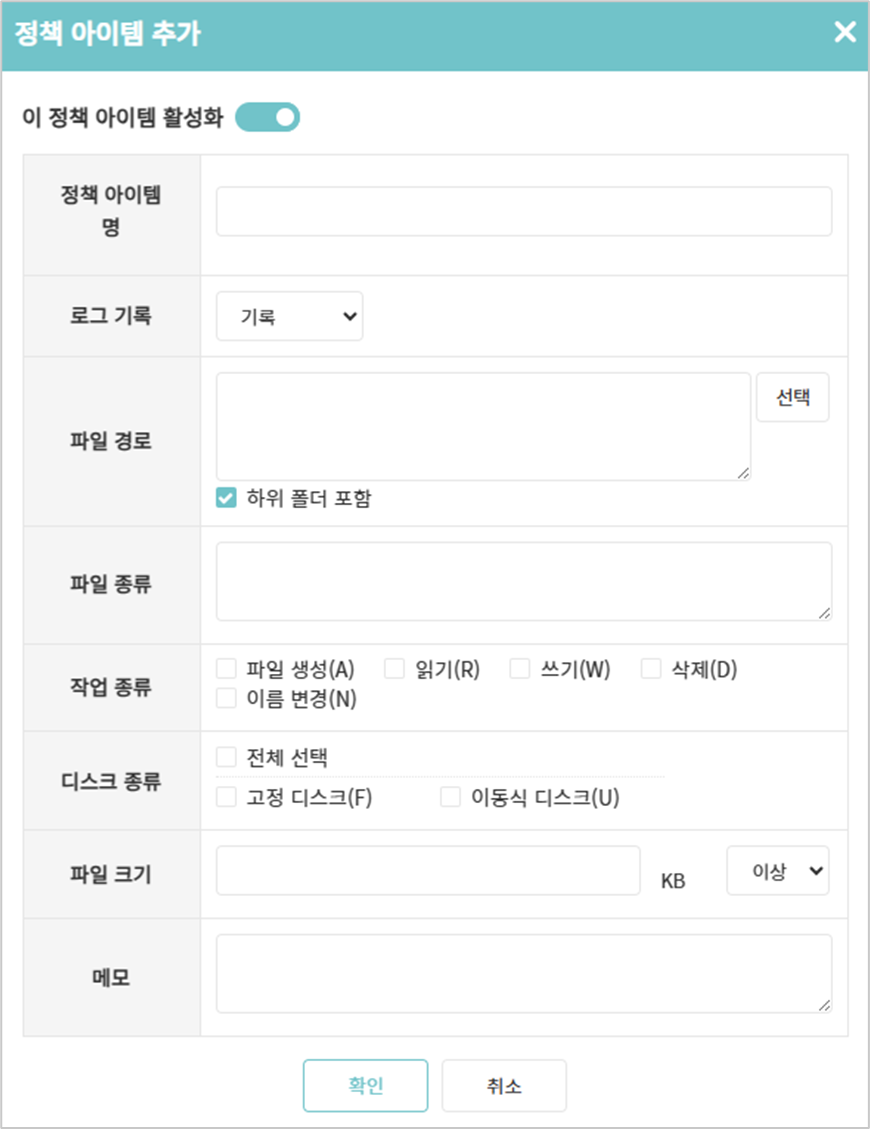This screenshot has width=870, height=1129.
Task: Check the 읽기(R) option
Action: [395, 669]
